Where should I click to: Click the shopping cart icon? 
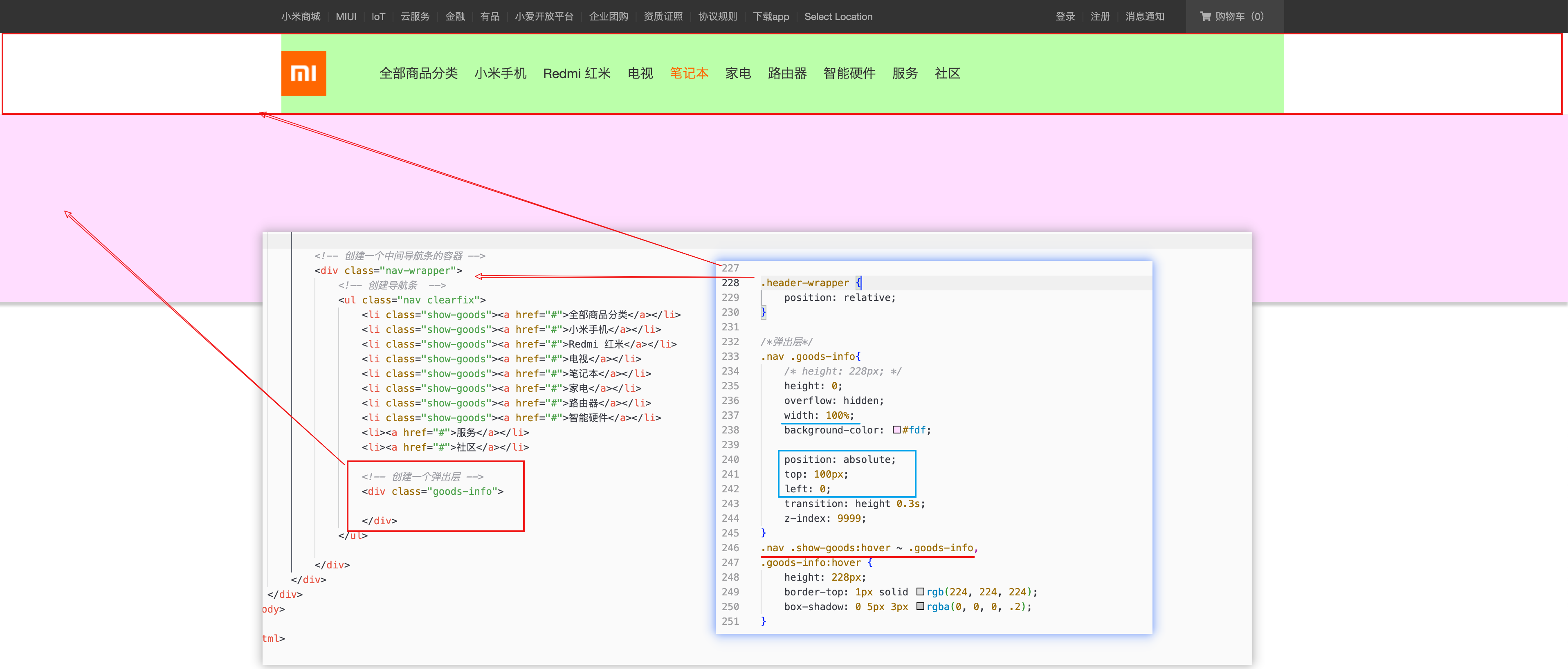click(1204, 16)
